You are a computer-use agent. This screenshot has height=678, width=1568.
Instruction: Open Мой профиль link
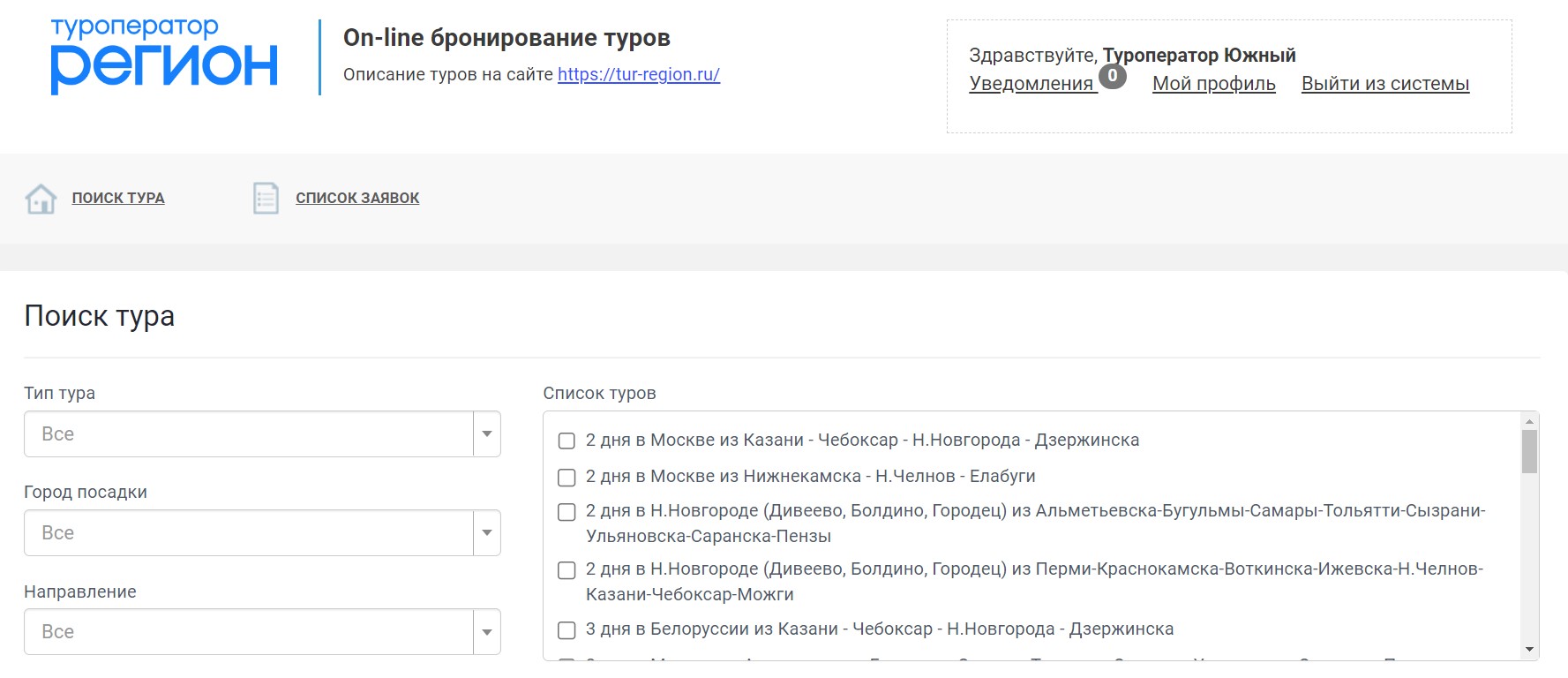[x=1213, y=84]
